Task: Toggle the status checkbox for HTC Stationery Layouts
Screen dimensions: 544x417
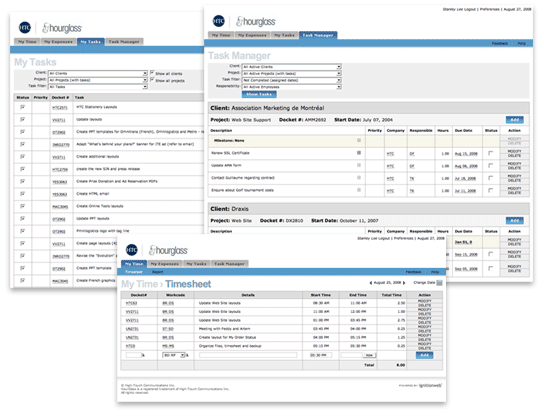Action: click(23, 107)
